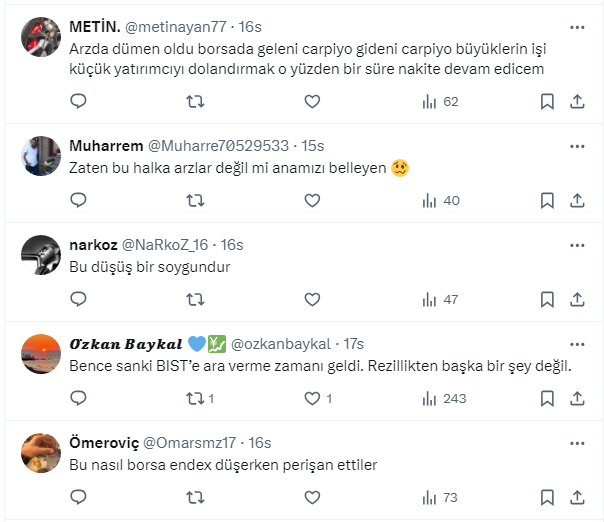
Task: Retweet Özkan Baykal's BIST tweet
Action: pos(196,398)
